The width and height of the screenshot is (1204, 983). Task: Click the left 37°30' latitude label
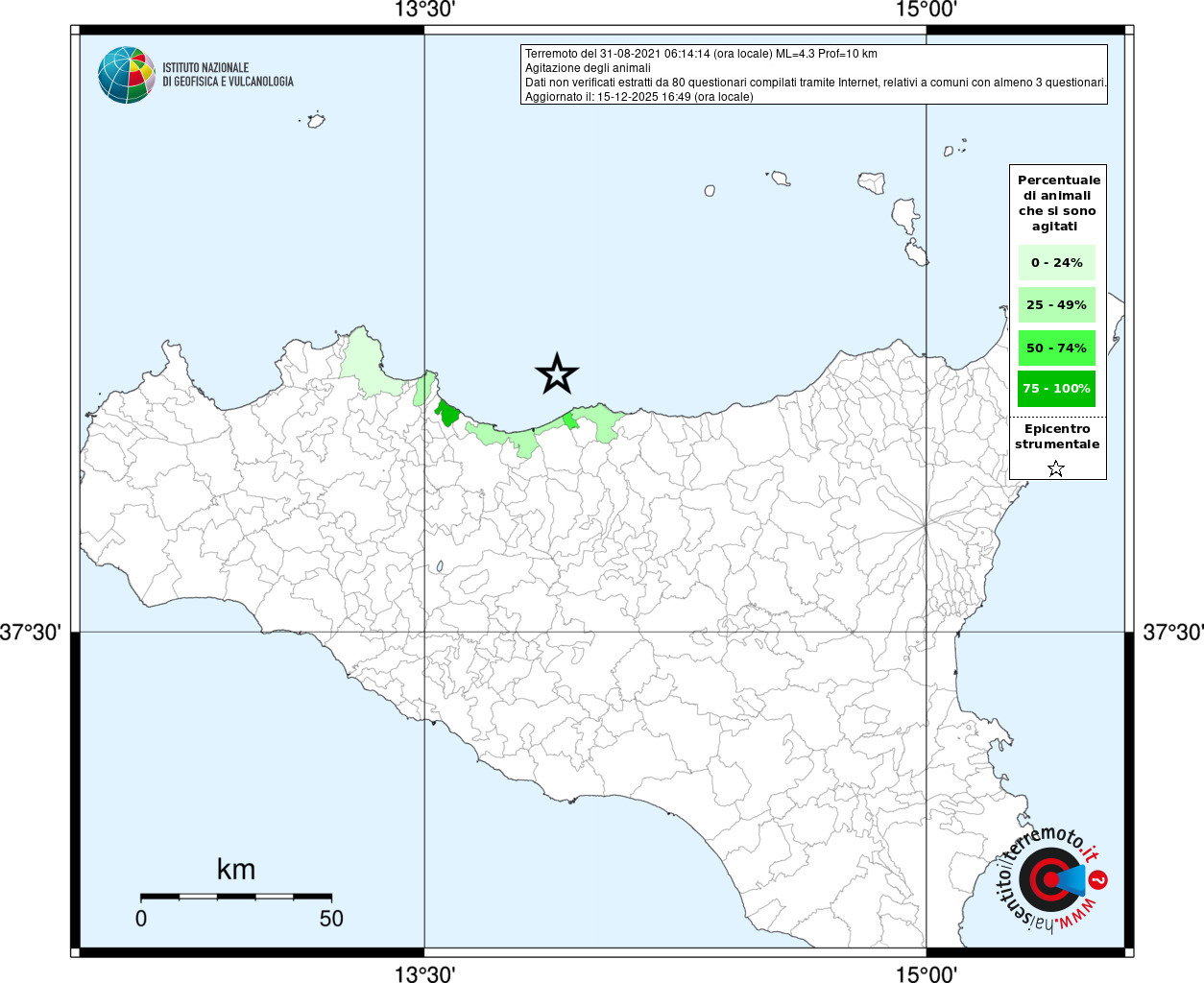(32, 633)
